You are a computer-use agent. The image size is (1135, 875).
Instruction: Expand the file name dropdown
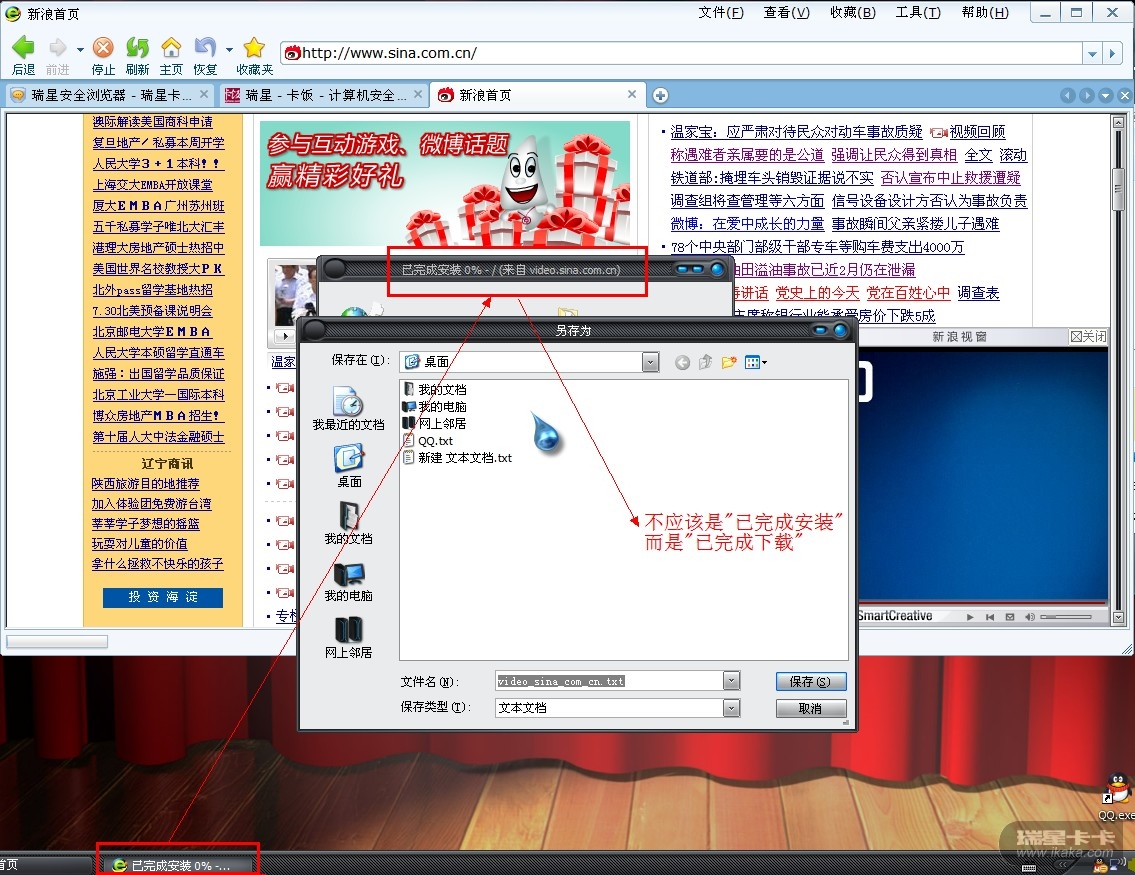(731, 681)
